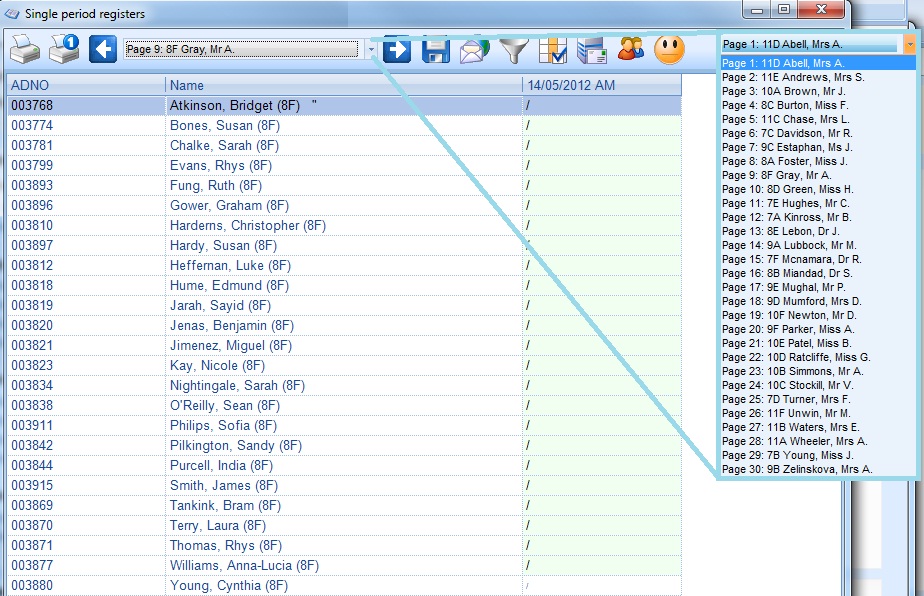Open the page selector dropdown arrow in toolbar

tap(371, 50)
